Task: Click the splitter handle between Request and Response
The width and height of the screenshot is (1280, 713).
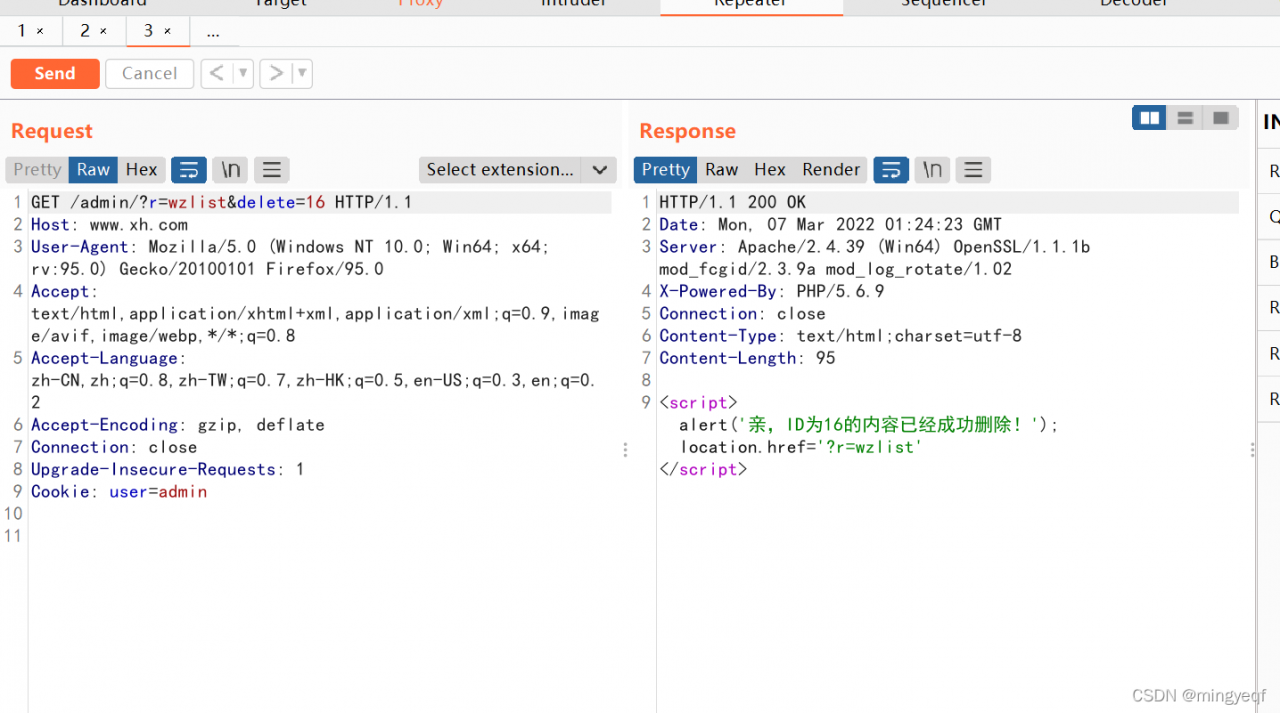Action: (626, 450)
